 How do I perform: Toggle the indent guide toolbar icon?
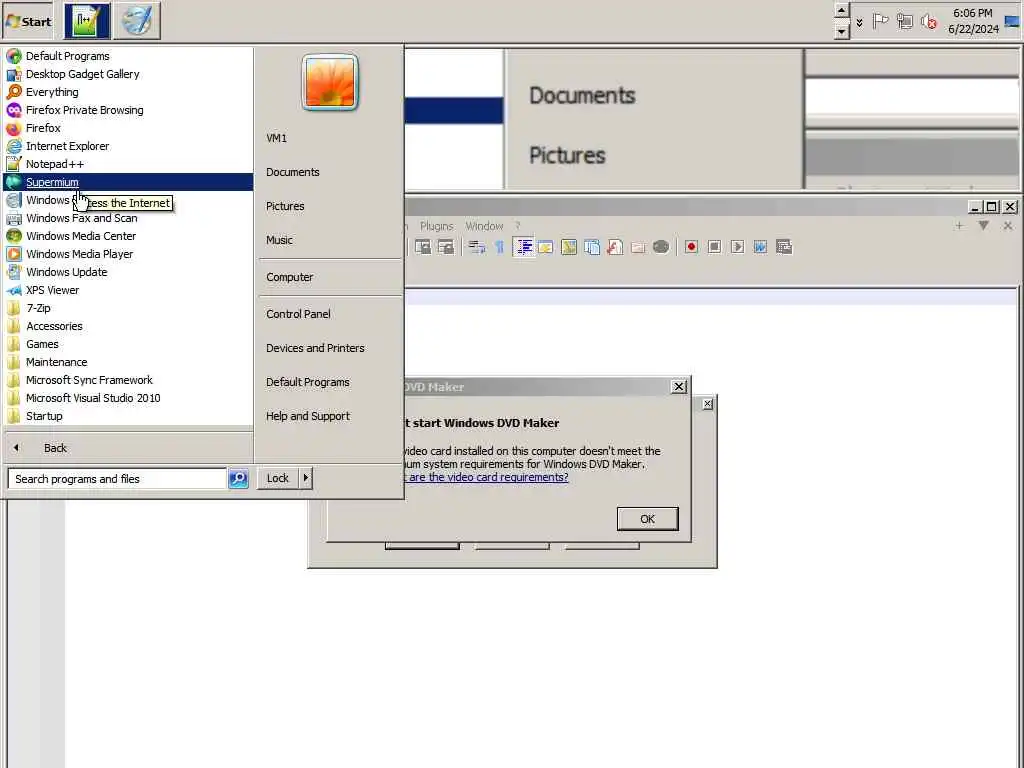coord(524,247)
